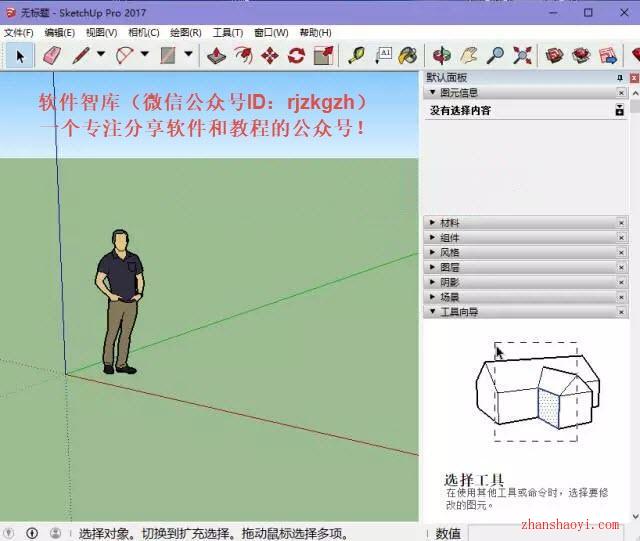This screenshot has width=640, height=541.
Task: Close the 场景 panel section
Action: (621, 297)
